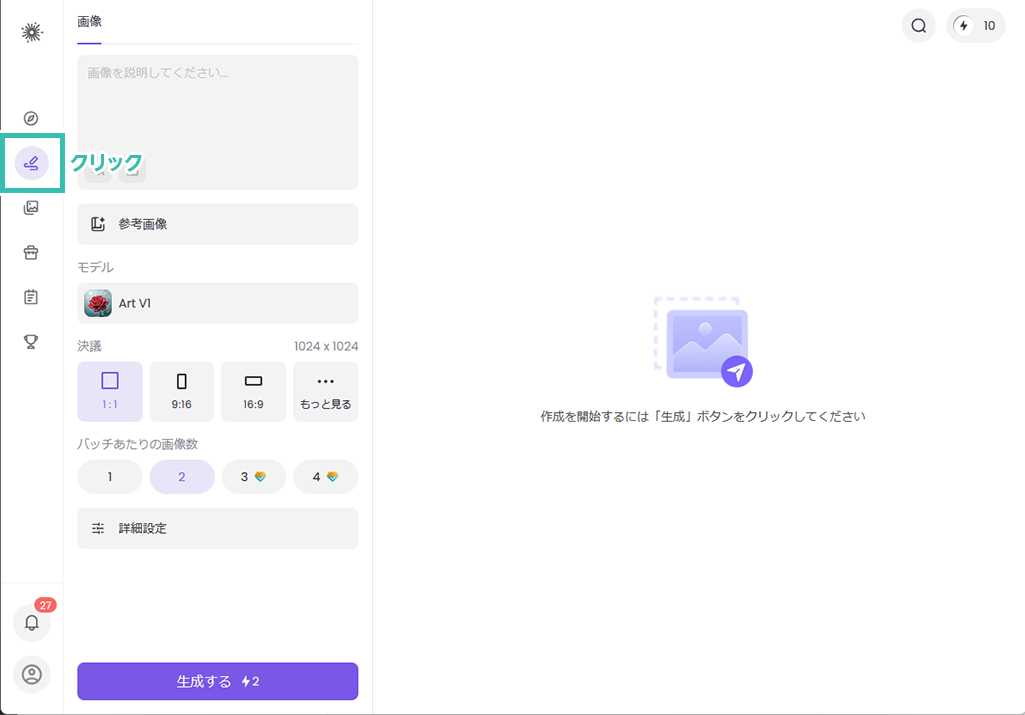The height and width of the screenshot is (715, 1025).
Task: Set batch image count to 1
Action: click(110, 476)
